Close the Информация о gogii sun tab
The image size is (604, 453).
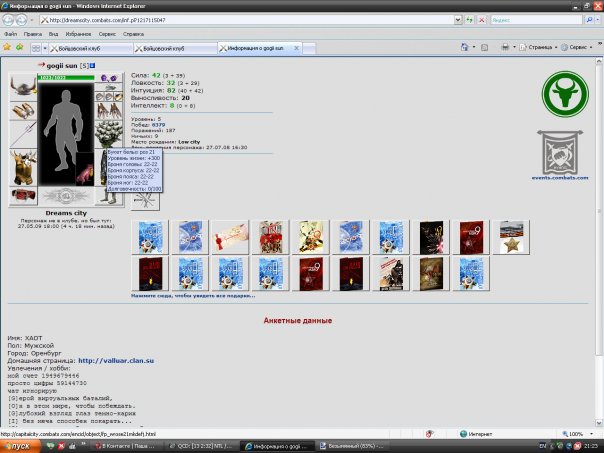(x=296, y=48)
